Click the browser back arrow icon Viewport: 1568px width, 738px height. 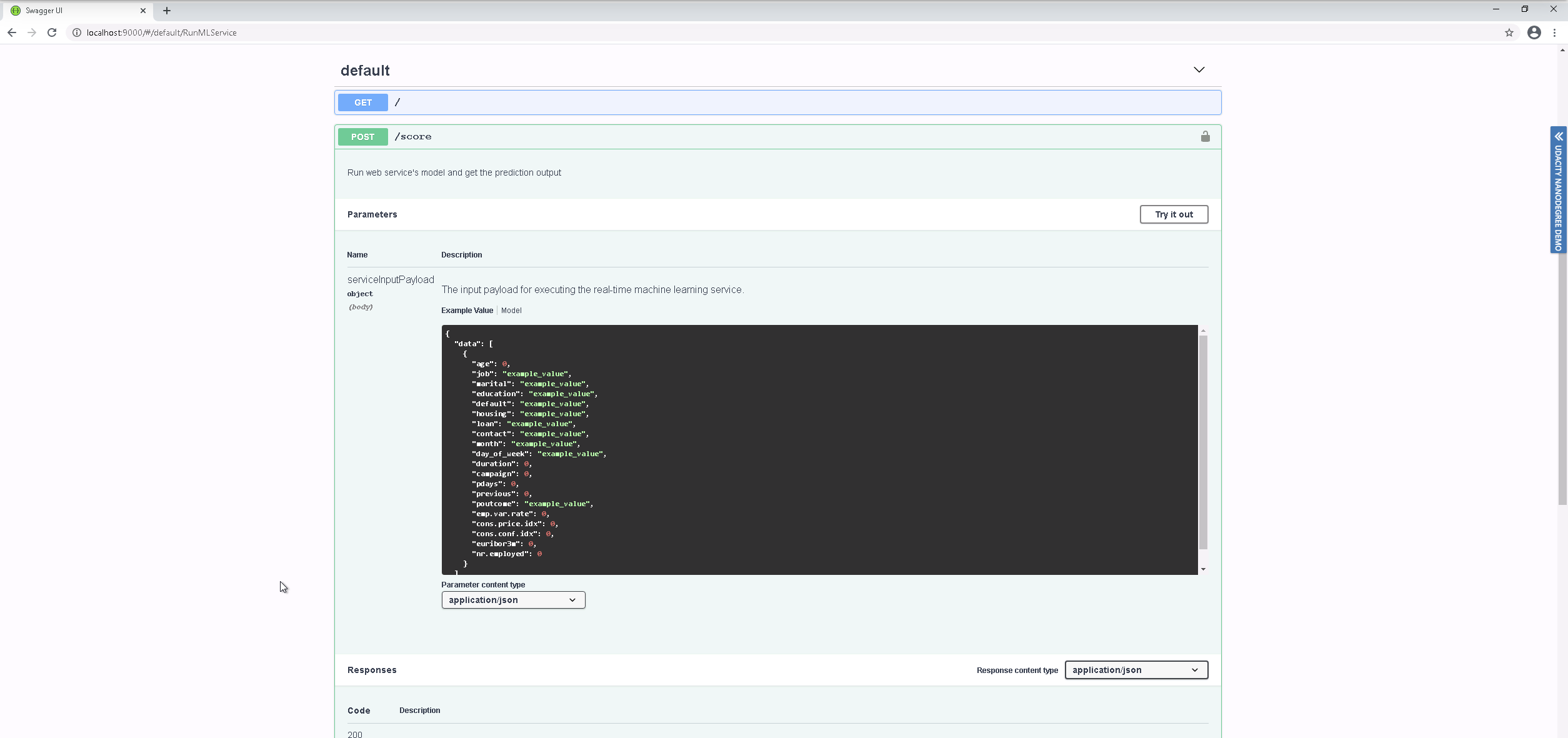pyautogui.click(x=12, y=32)
